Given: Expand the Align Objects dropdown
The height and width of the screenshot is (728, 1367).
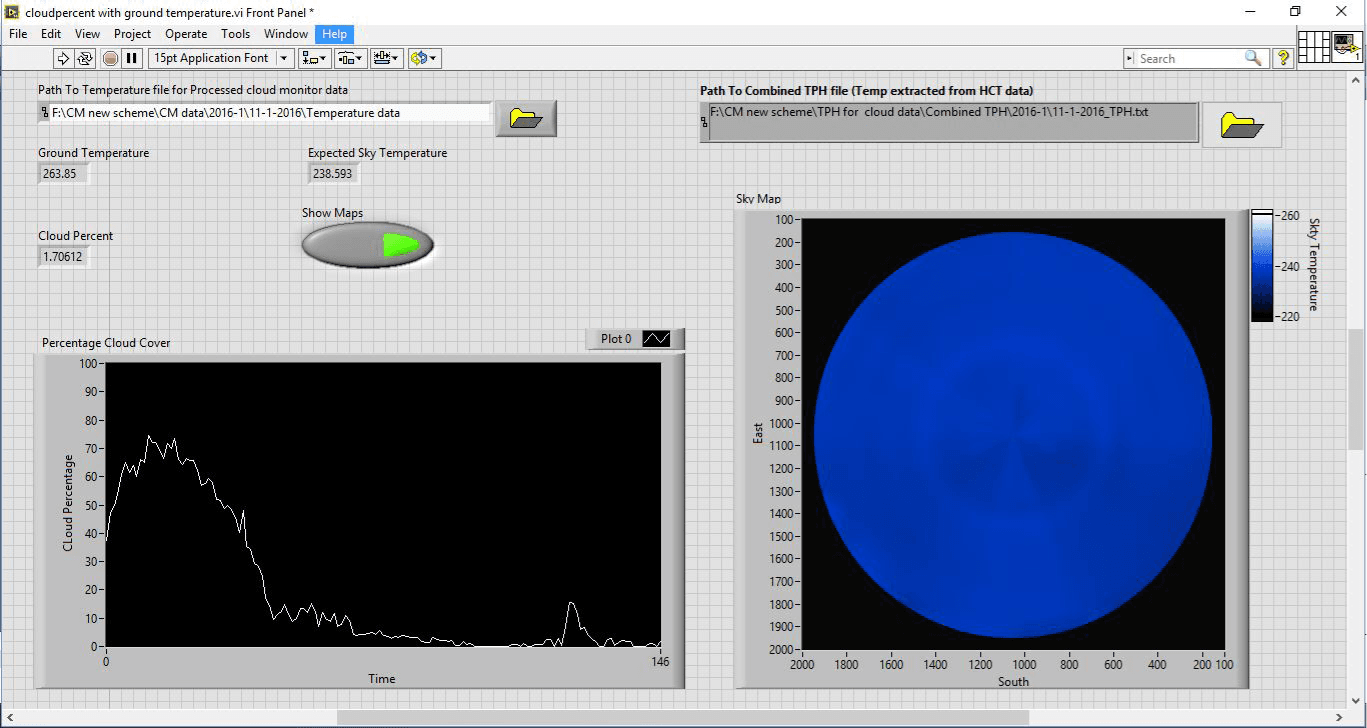Looking at the screenshot, I should (315, 58).
